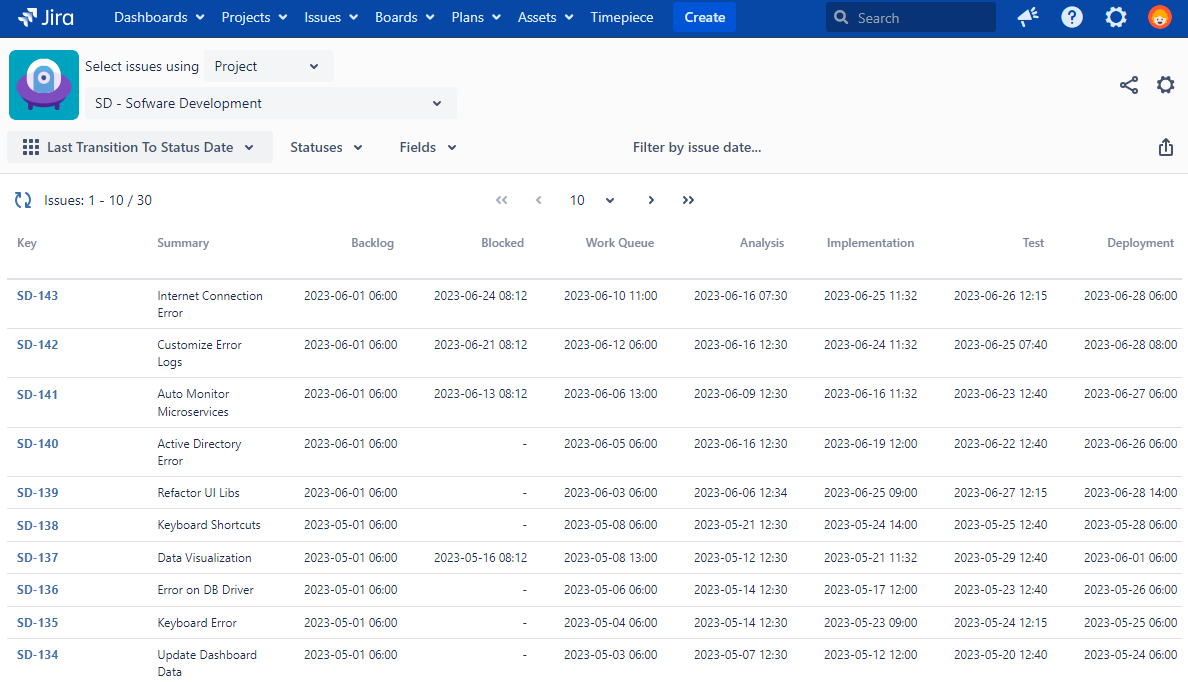The image size is (1188, 682).
Task: Open the Jira help icon
Action: point(1072,17)
